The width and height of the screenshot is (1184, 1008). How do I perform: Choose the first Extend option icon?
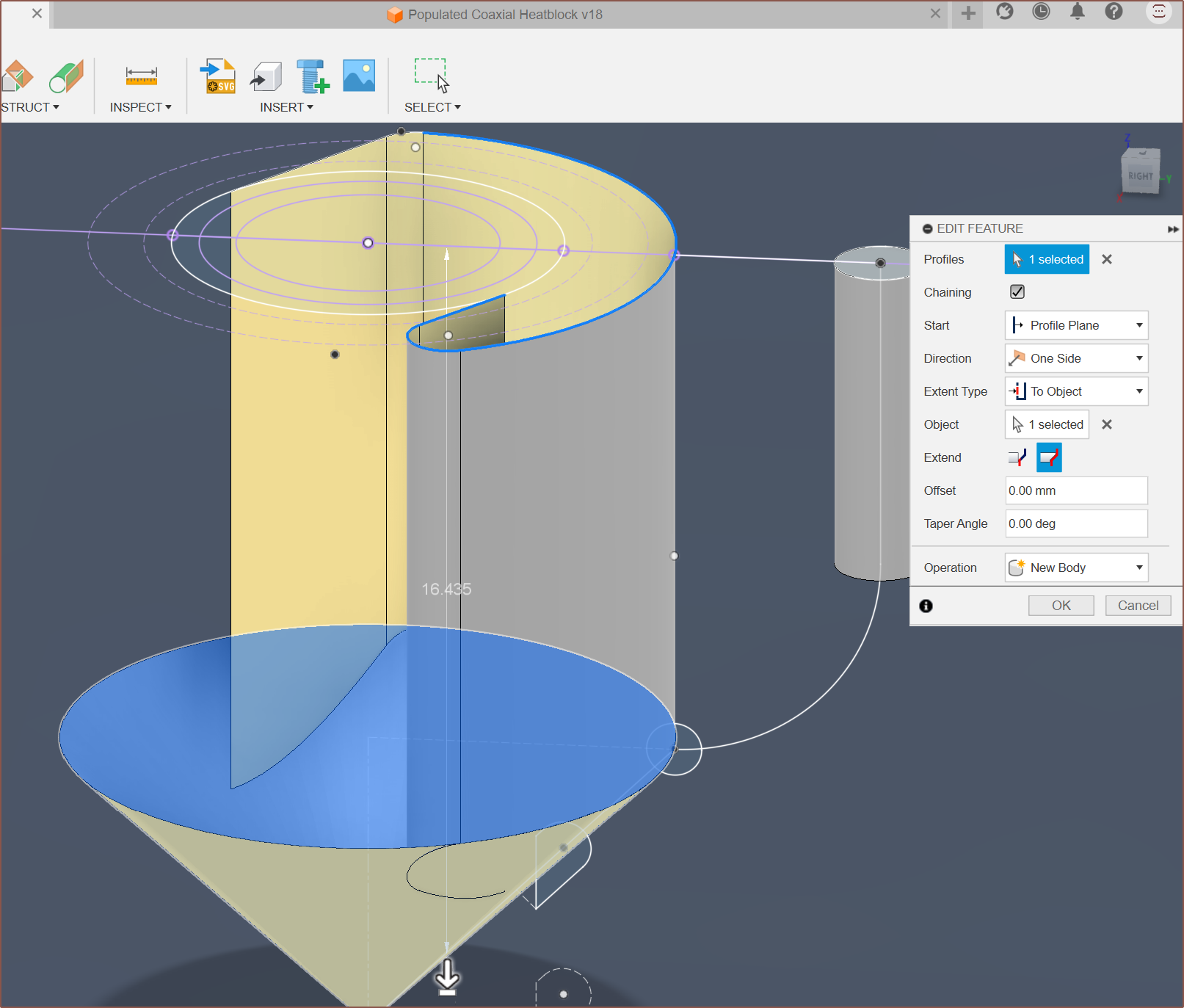(1017, 457)
